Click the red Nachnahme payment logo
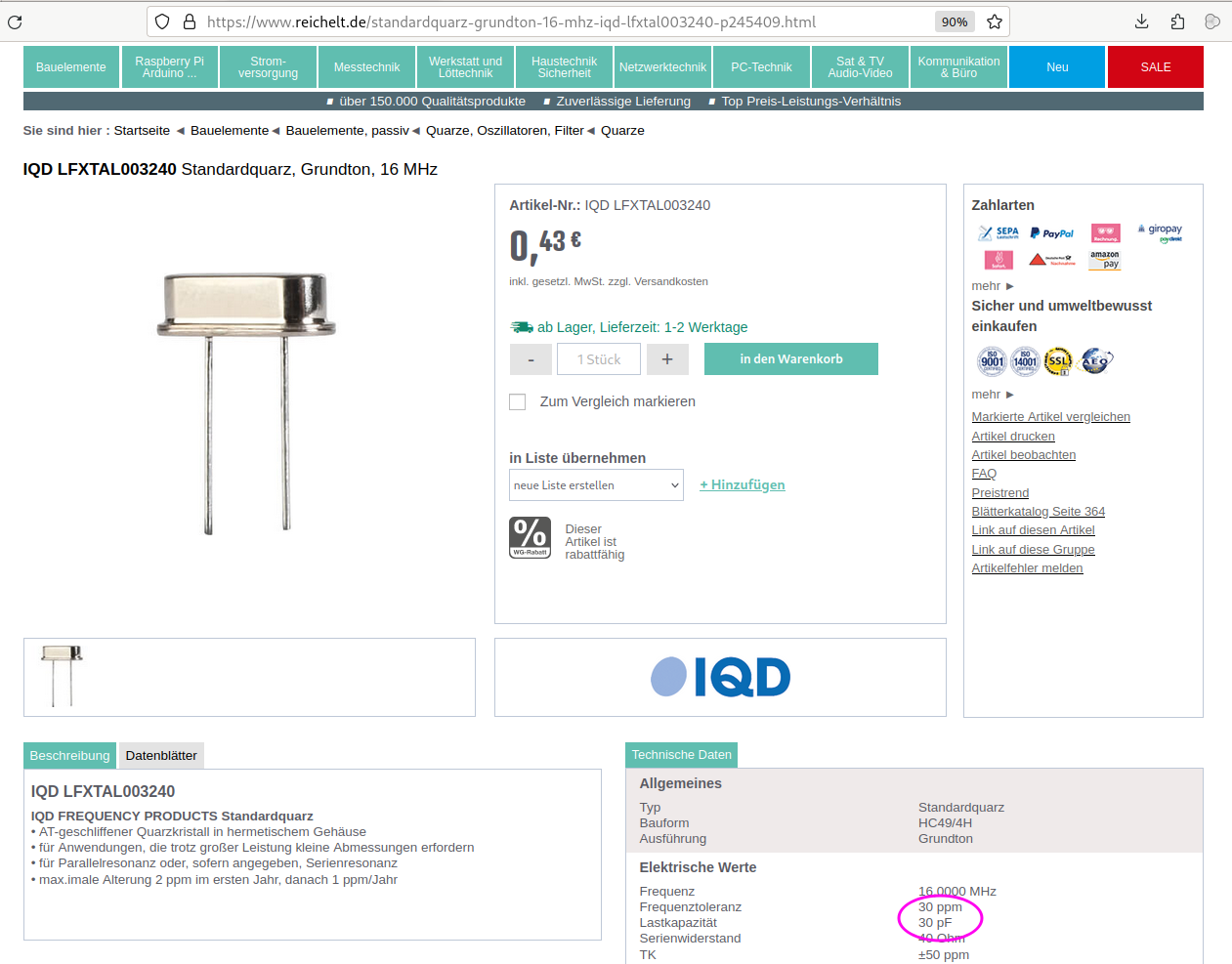 coord(1051,260)
